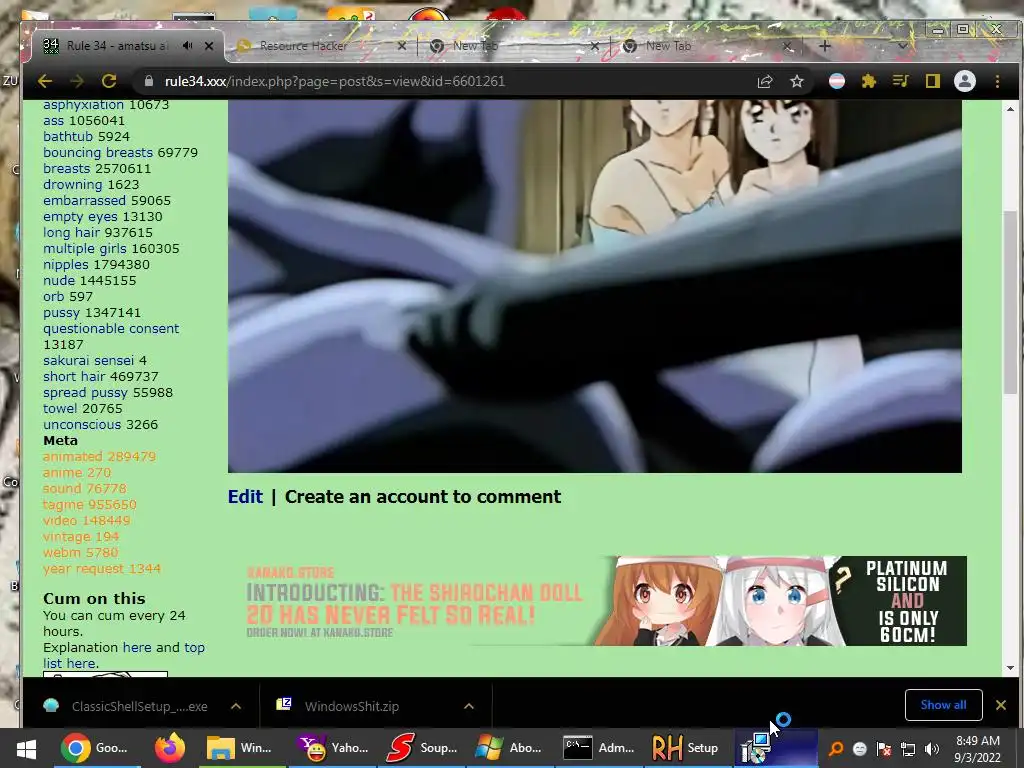The image size is (1024, 768).
Task: Open File Explorer taskbar window
Action: click(x=240, y=748)
